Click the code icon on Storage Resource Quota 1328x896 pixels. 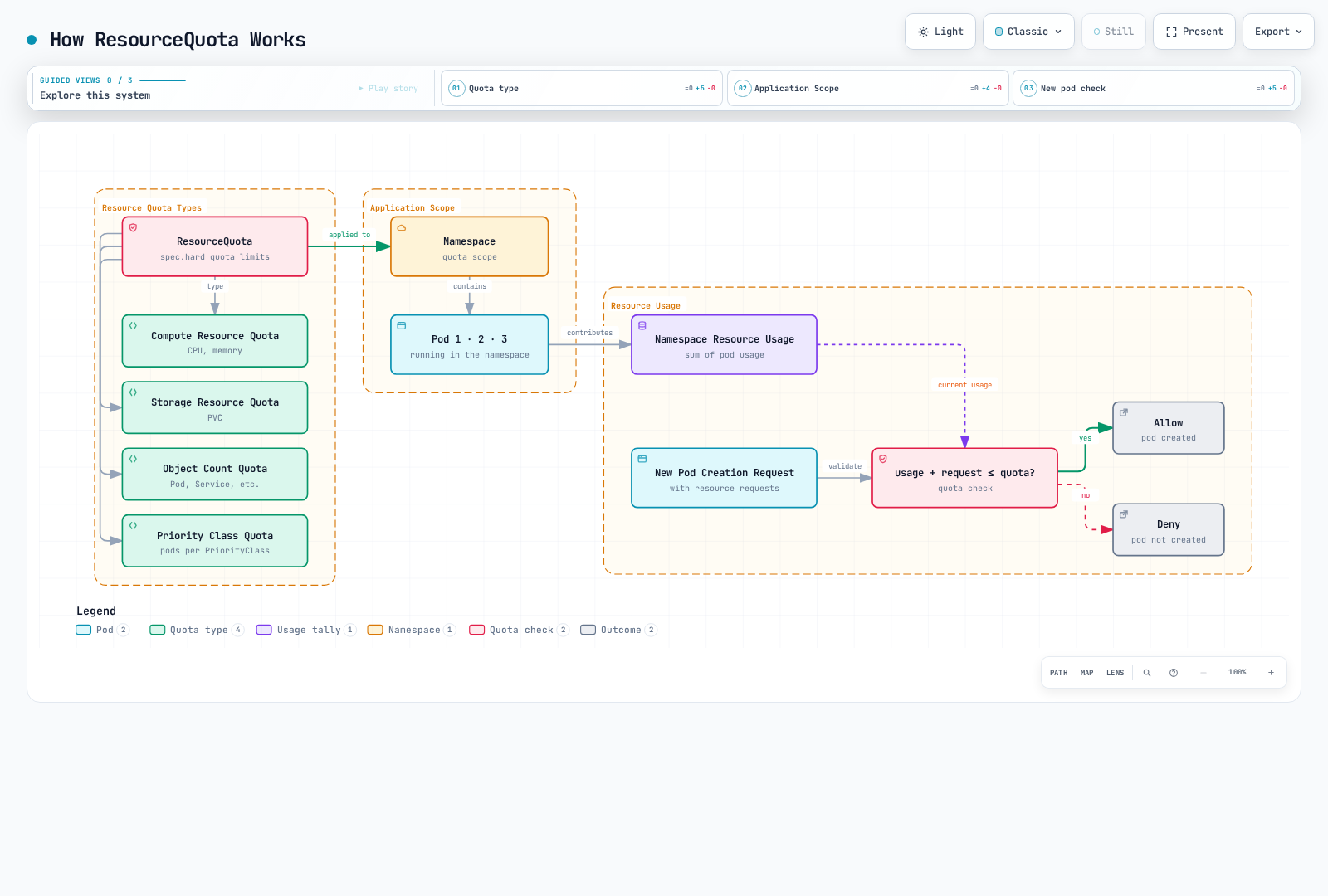coord(133,392)
